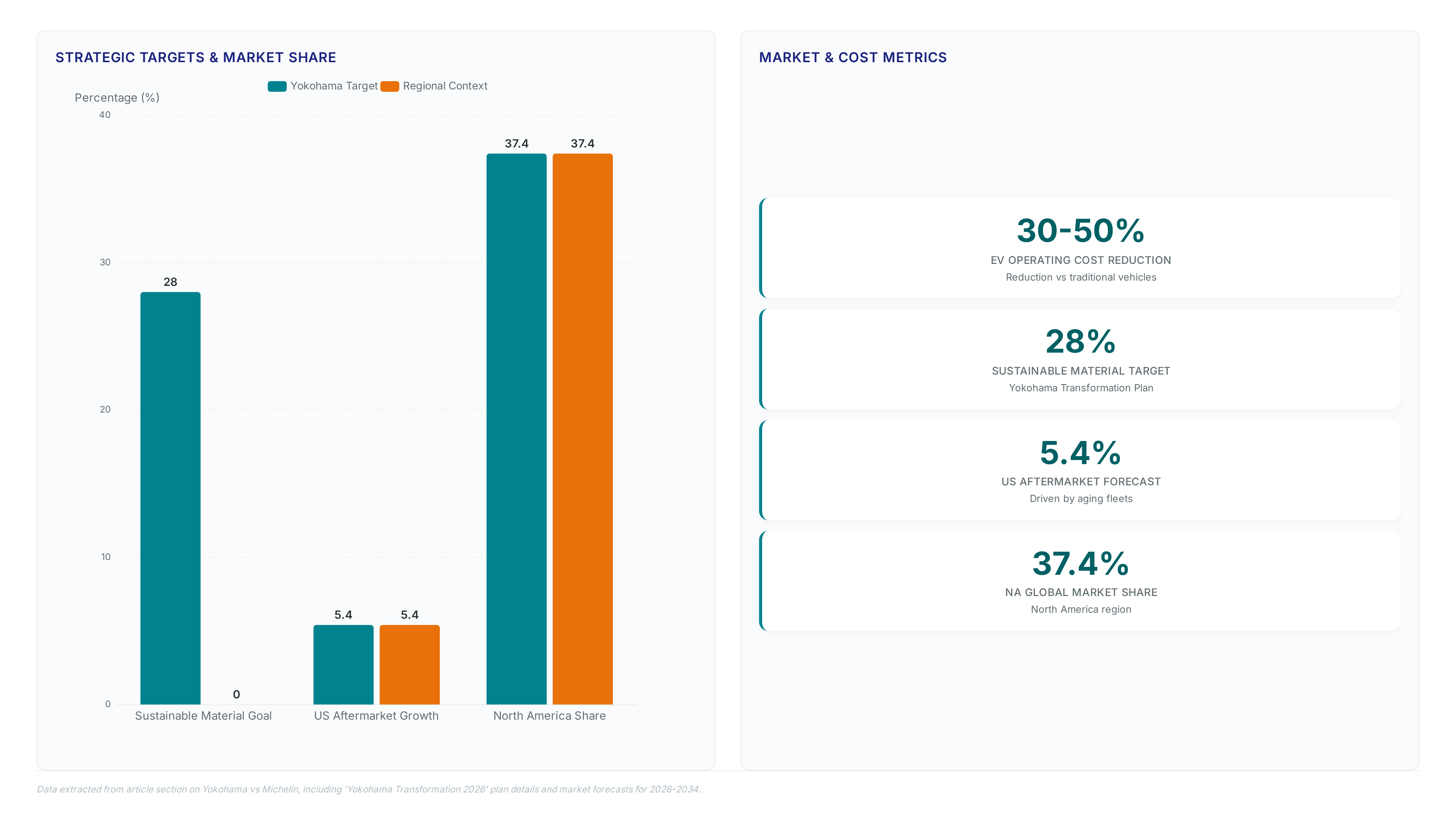Image resolution: width=1456 pixels, height=819 pixels.
Task: Click "Reduction vs traditional vehicles" caption
Action: pos(1081,278)
